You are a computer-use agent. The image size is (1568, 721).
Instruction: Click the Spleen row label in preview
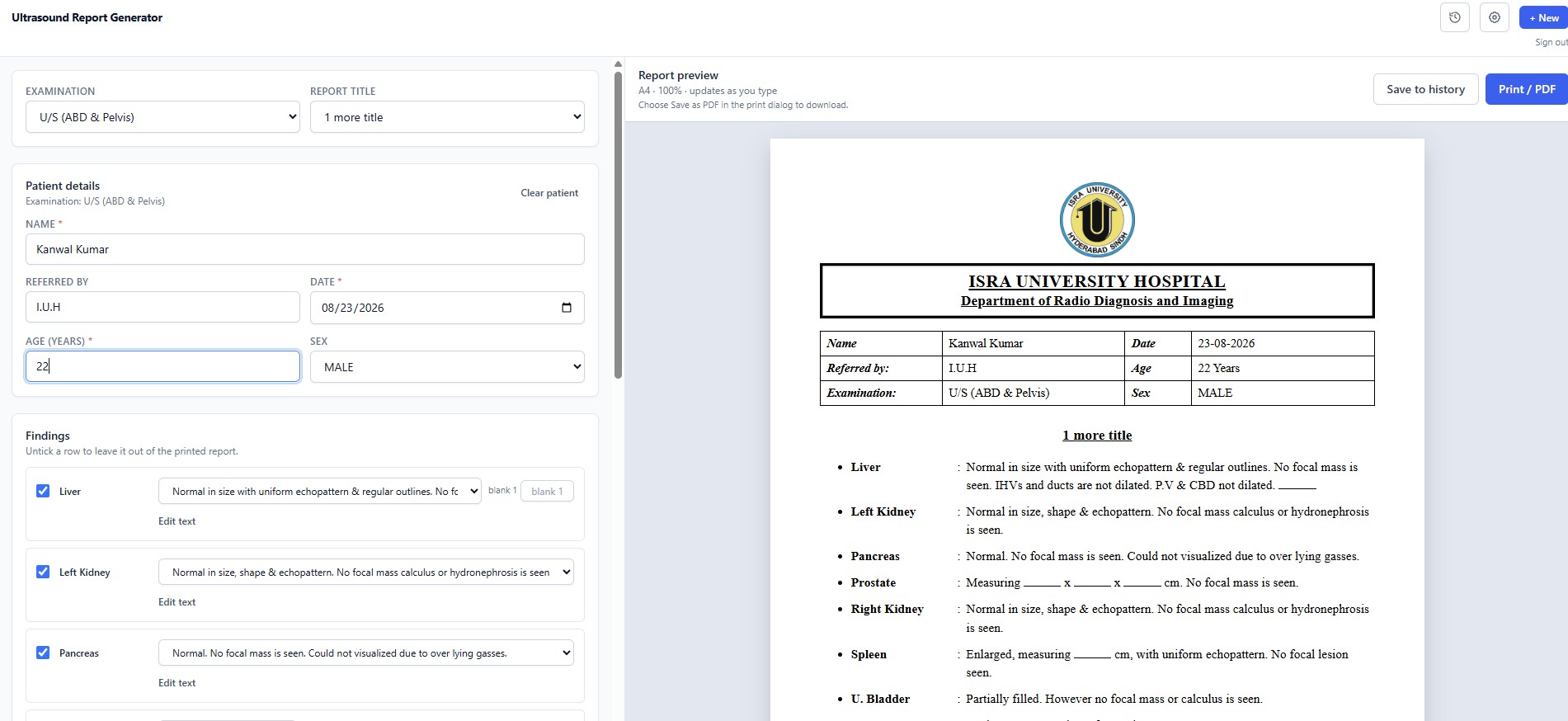point(869,654)
